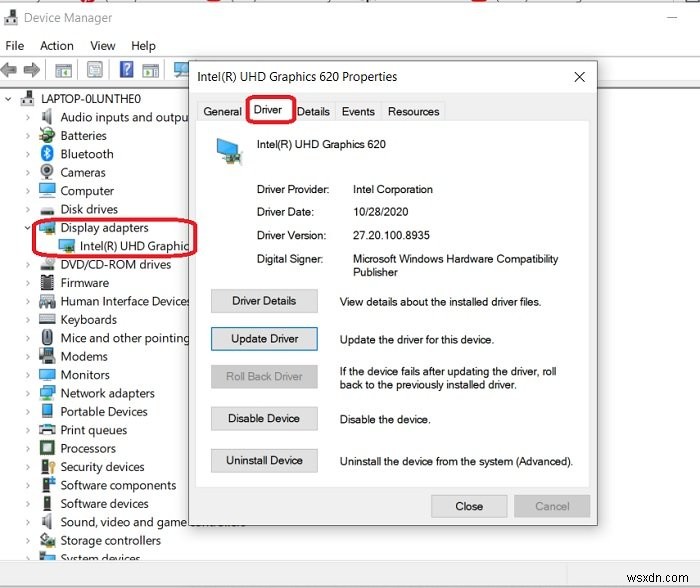Viewport: 700px width, 588px height.
Task: Click the Properties toolbar icon
Action: point(95,70)
